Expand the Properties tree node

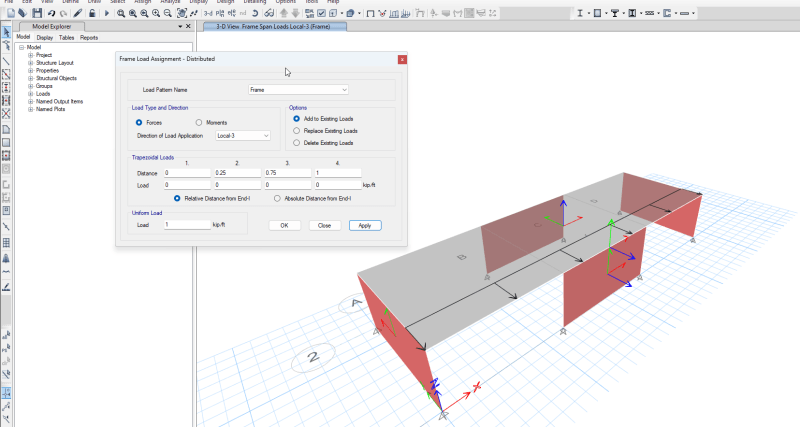tap(31, 70)
